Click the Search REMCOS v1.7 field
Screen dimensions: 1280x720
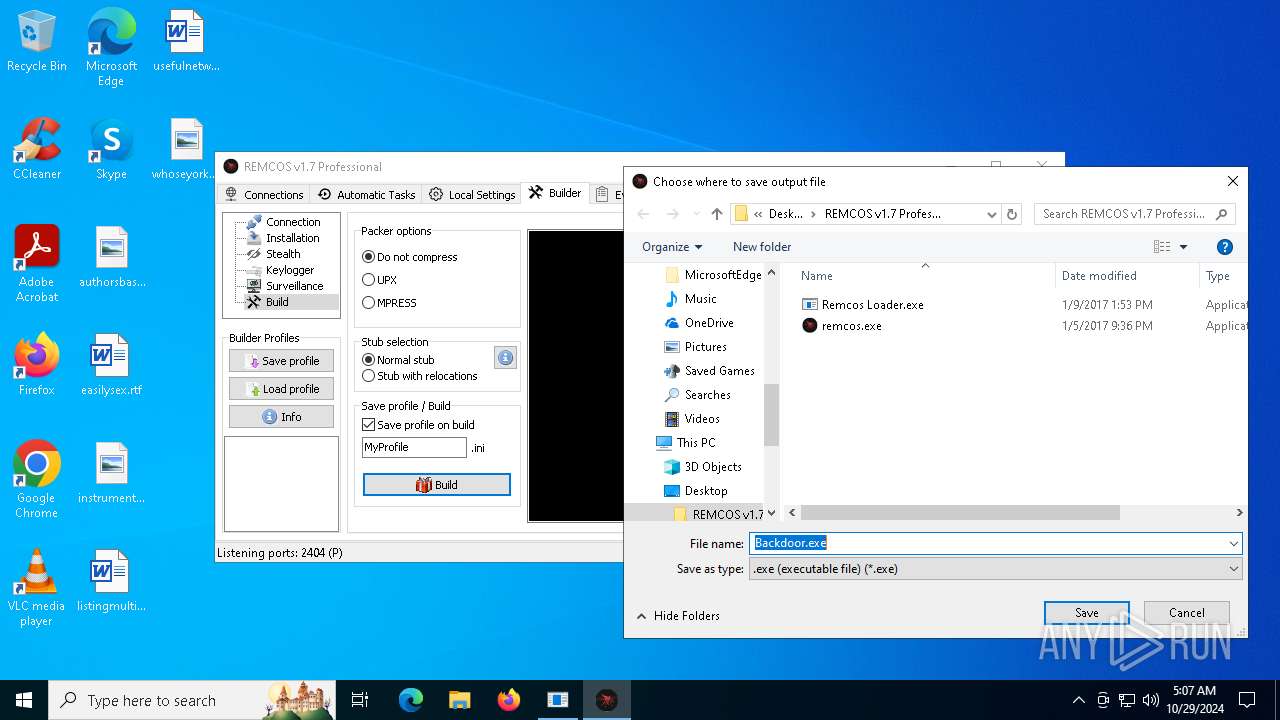pyautogui.click(x=1135, y=214)
